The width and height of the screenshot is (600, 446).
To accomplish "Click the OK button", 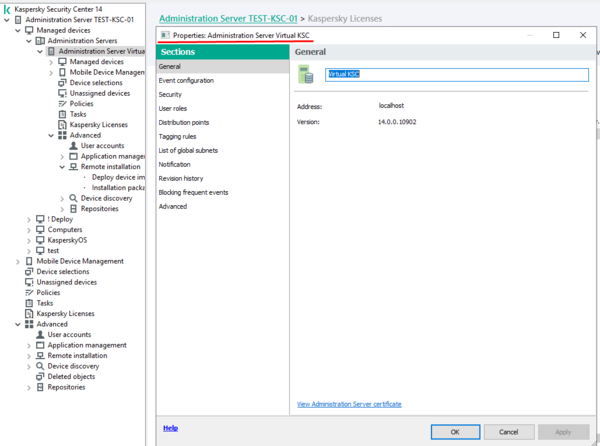I will [x=455, y=432].
